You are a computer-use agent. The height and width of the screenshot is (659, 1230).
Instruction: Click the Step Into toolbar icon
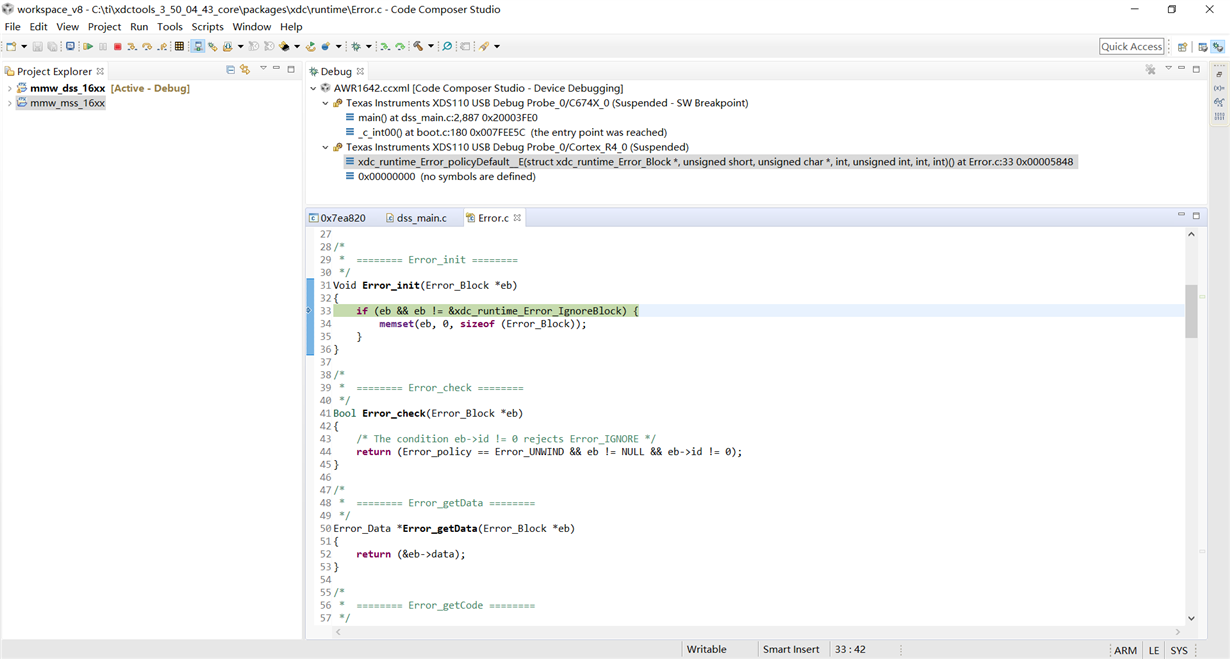[x=132, y=46]
